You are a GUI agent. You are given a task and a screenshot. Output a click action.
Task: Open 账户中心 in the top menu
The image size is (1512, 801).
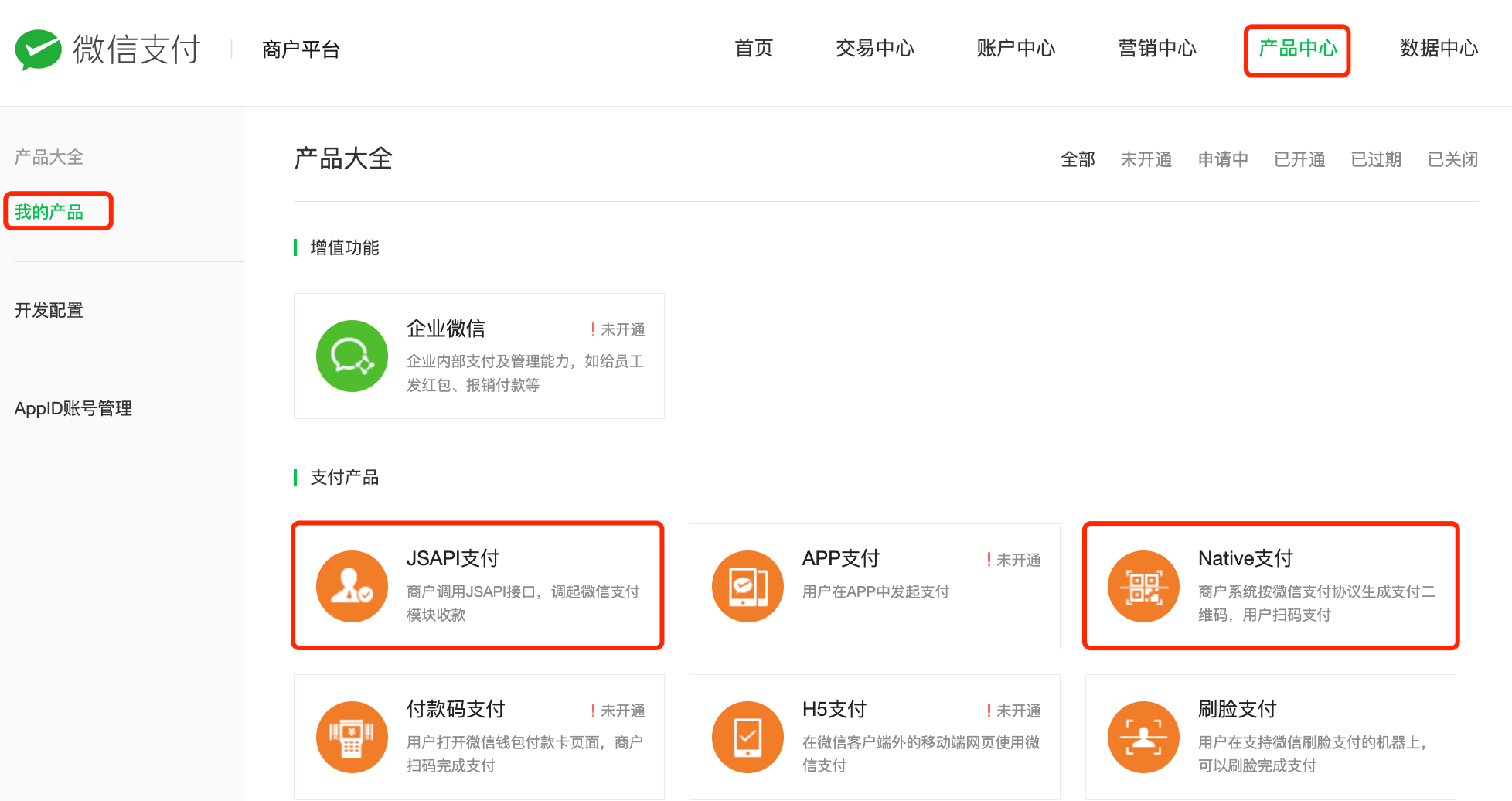[1016, 49]
